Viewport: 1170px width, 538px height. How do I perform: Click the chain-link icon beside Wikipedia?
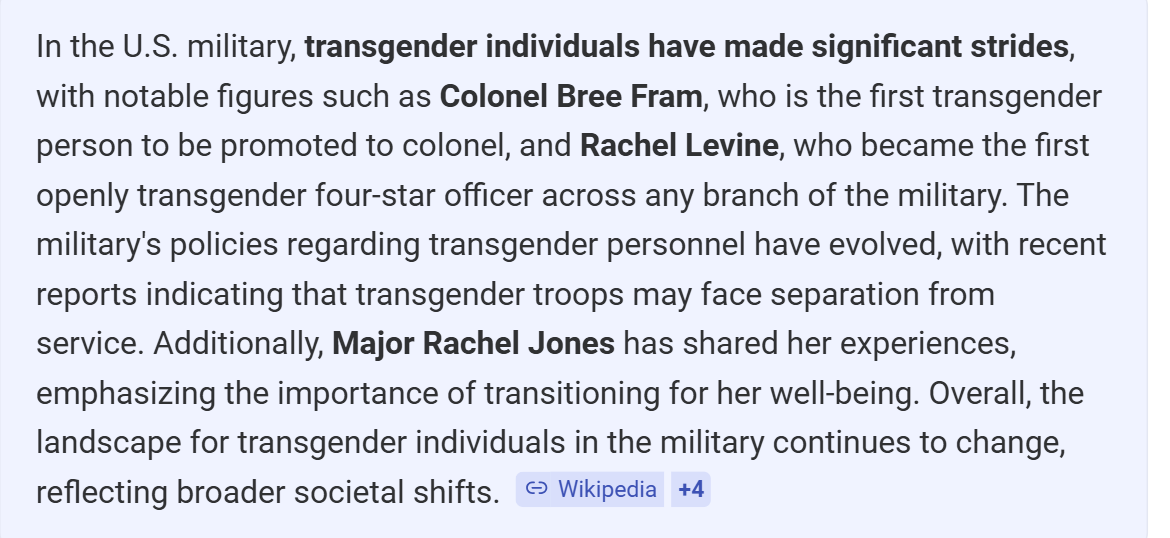tap(537, 489)
